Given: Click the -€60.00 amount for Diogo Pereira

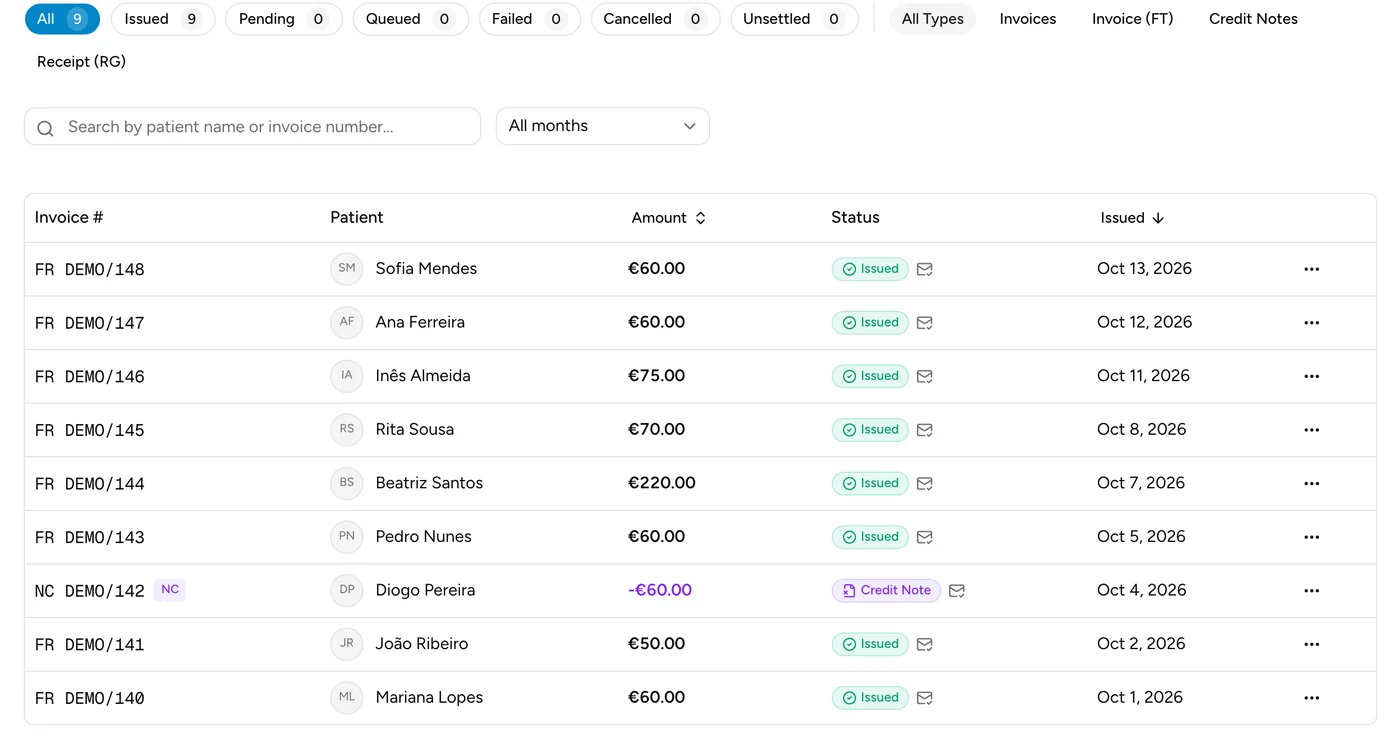Looking at the screenshot, I should click(x=660, y=590).
